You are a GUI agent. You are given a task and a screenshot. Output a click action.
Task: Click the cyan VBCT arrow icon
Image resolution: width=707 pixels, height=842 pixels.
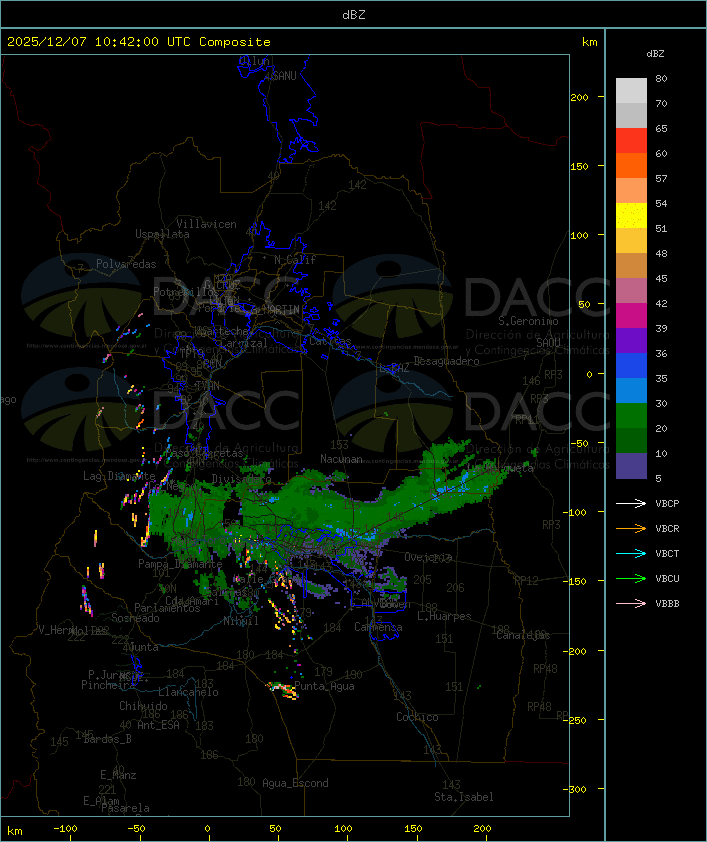(x=631, y=554)
